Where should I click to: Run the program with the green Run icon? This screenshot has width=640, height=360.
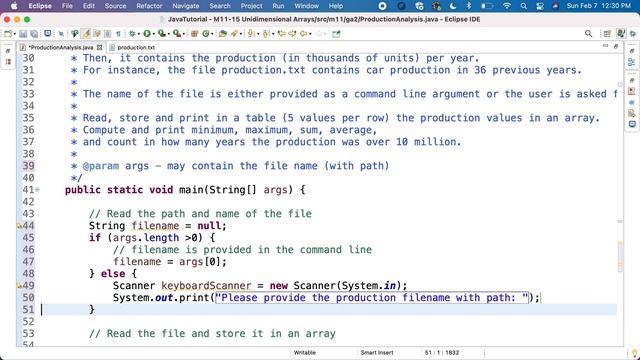[x=147, y=34]
